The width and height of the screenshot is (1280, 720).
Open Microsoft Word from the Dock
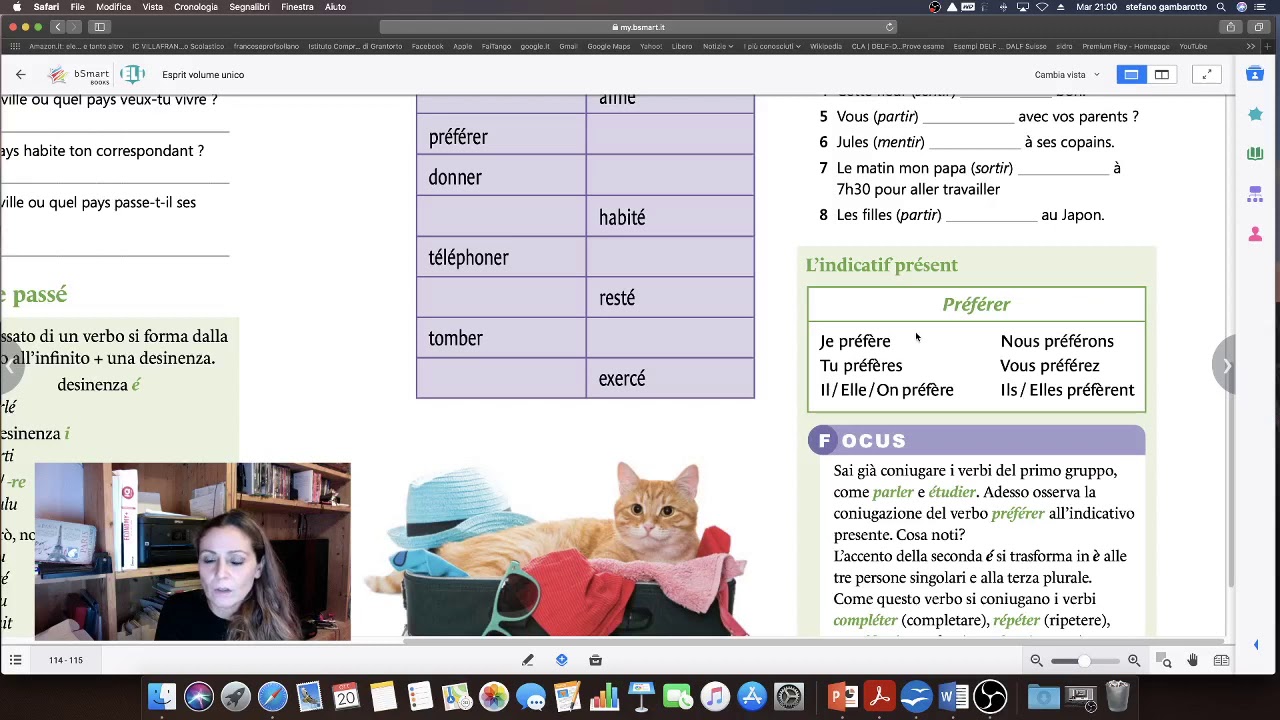[x=954, y=696]
